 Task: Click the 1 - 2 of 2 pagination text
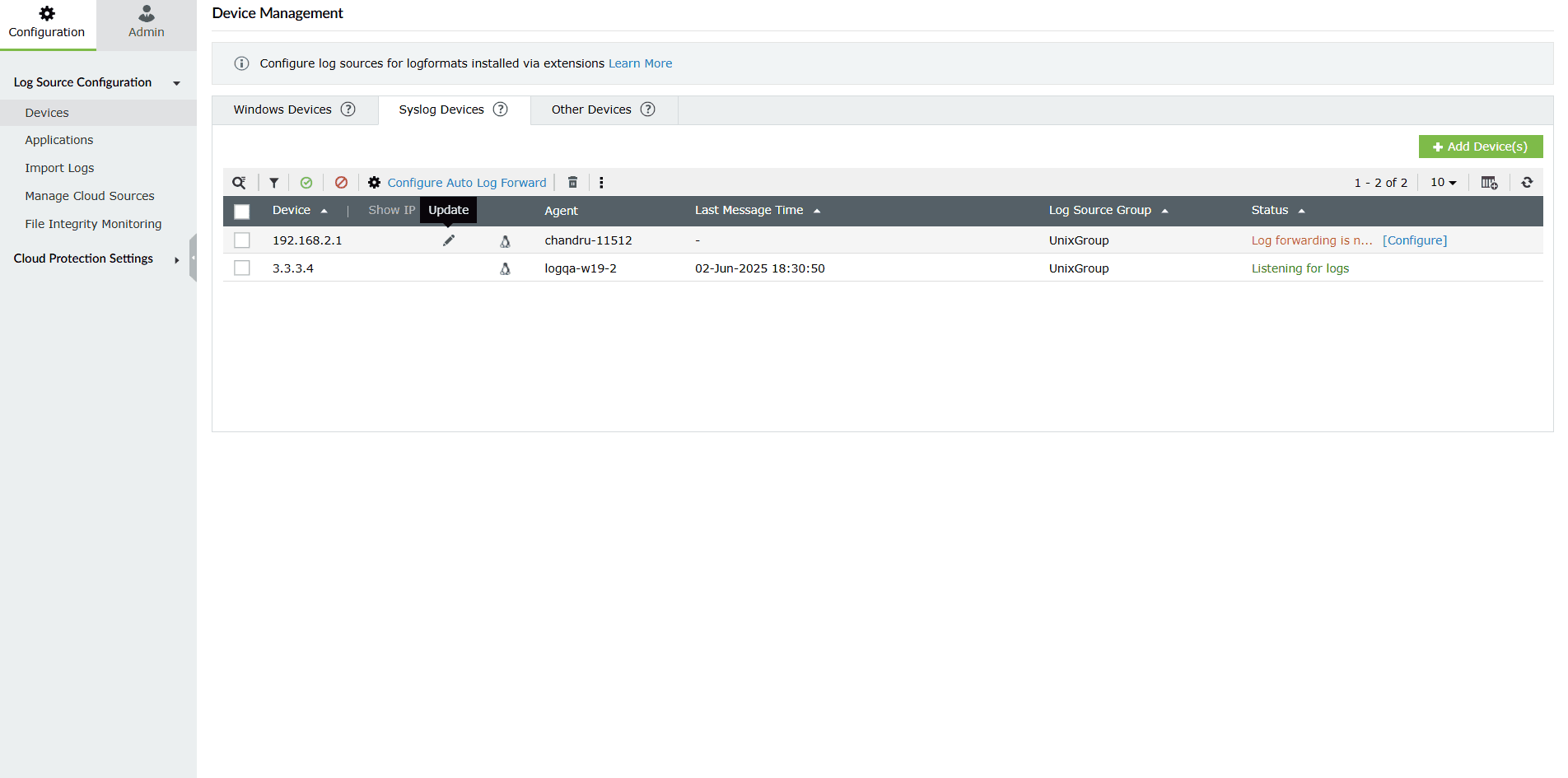click(1381, 183)
